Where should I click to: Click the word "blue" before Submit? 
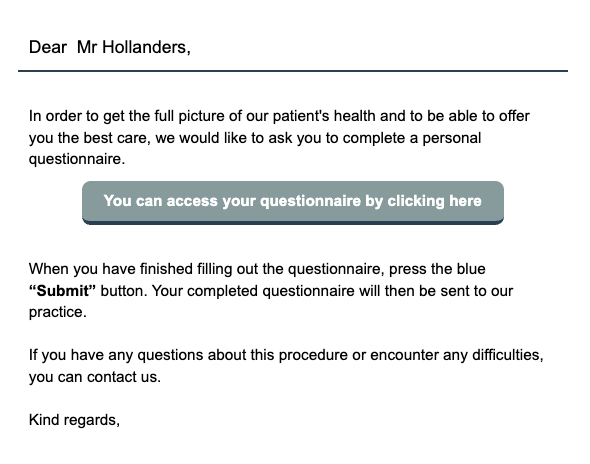coord(471,269)
